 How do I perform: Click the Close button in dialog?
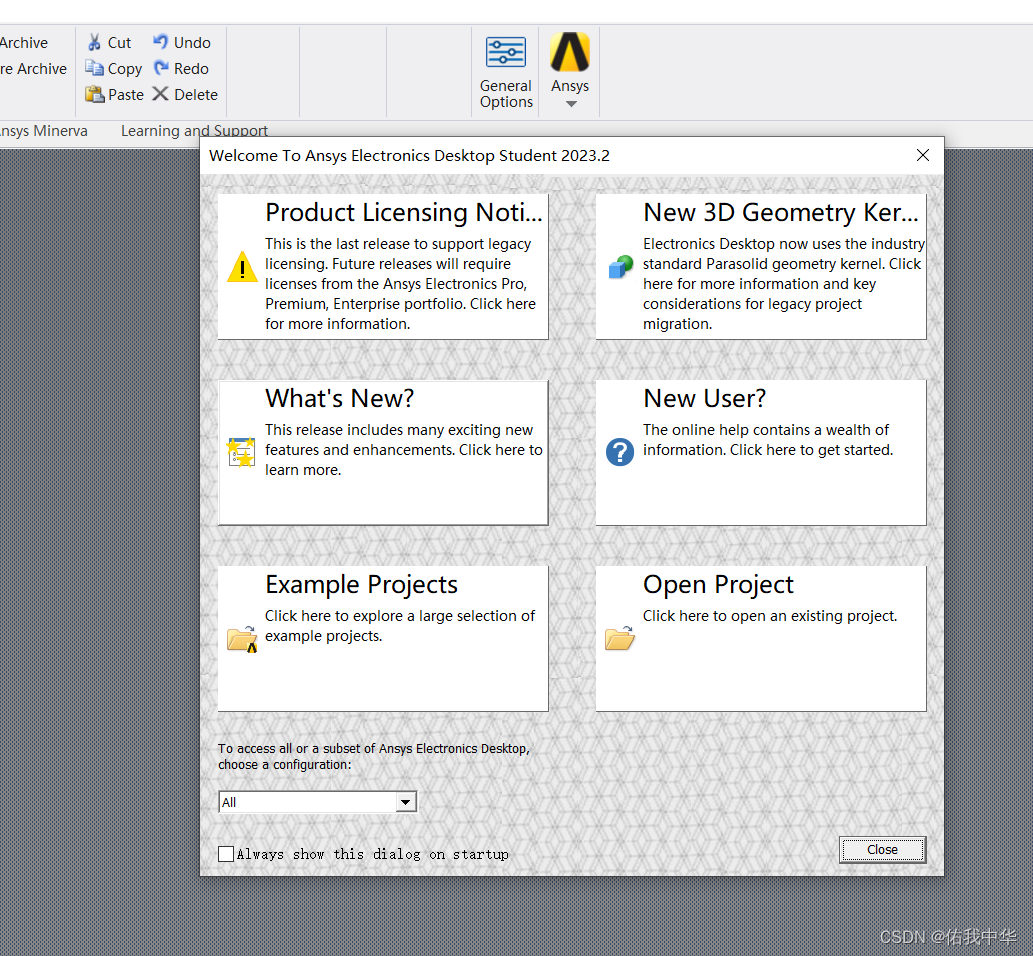pos(882,849)
